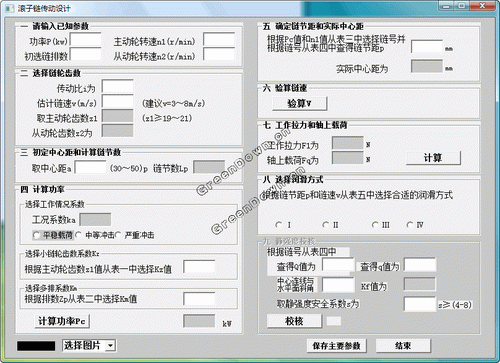Click the 结束 button
Viewport: 500px width, 363px height.
(x=403, y=346)
